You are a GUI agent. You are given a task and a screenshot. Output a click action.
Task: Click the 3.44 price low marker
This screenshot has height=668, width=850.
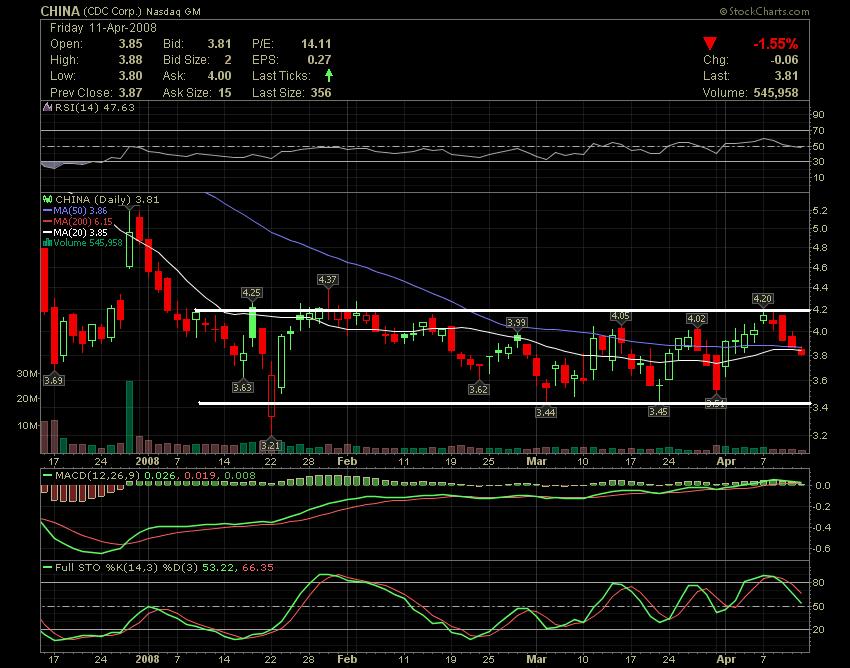pyautogui.click(x=546, y=413)
